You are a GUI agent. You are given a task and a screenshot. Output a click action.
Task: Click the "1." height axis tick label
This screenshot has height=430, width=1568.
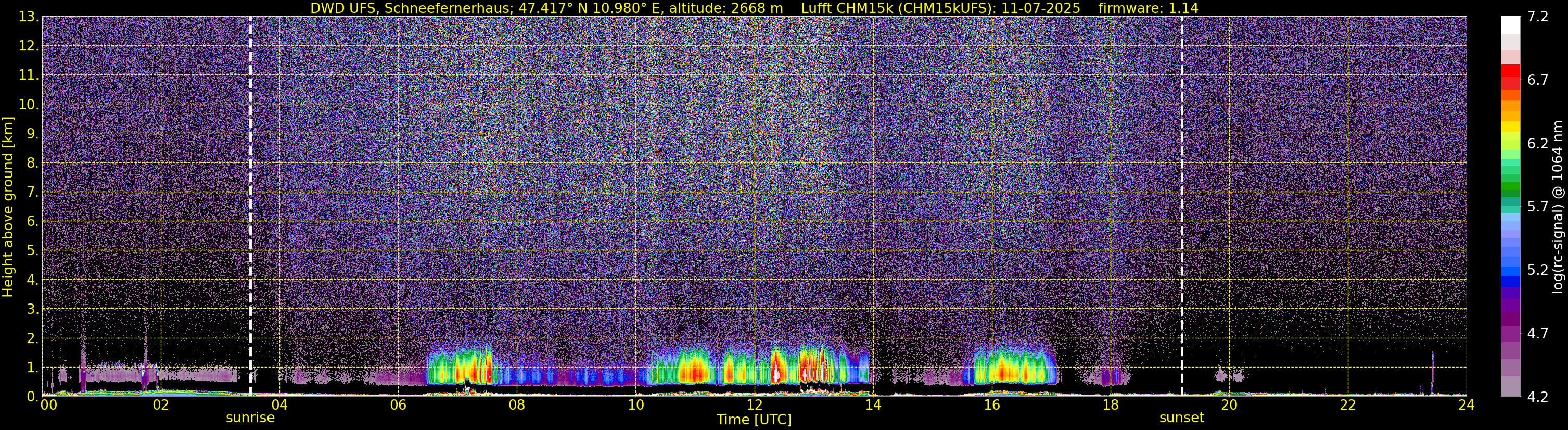[33, 368]
